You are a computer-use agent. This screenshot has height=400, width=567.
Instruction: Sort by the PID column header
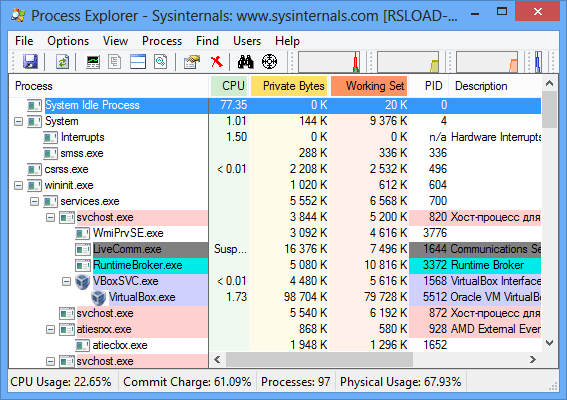(430, 86)
